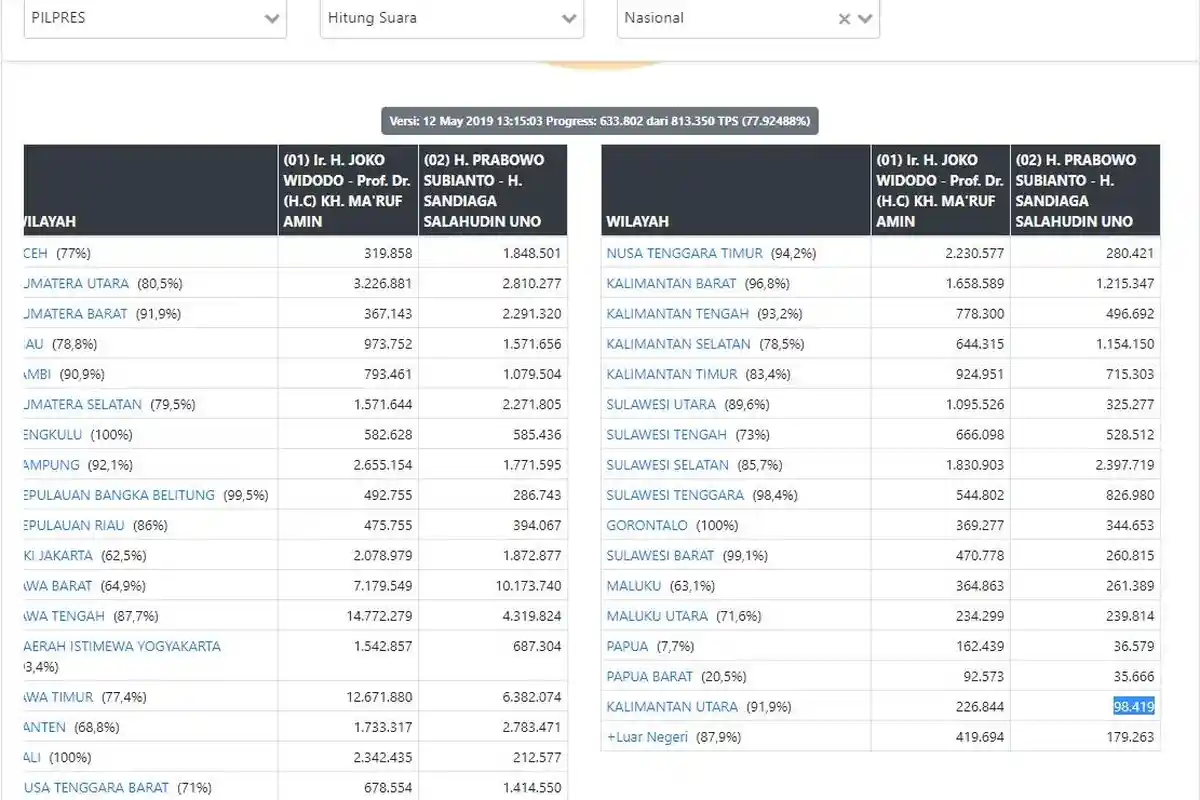Open the MALUKU UTARA region link
Viewport: 1200px width, 800px height.
point(657,616)
